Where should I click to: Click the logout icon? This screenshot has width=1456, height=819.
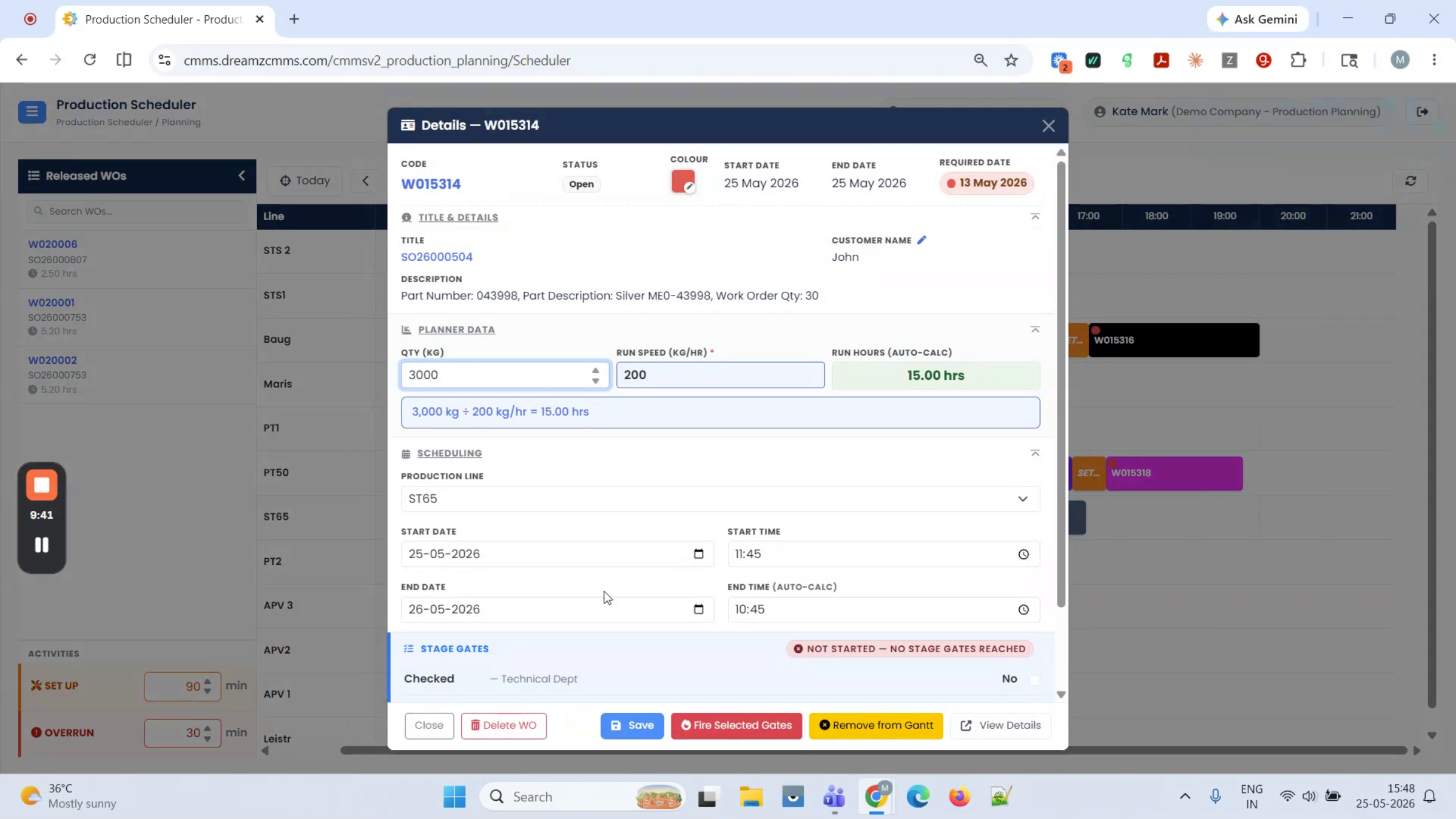tap(1422, 112)
